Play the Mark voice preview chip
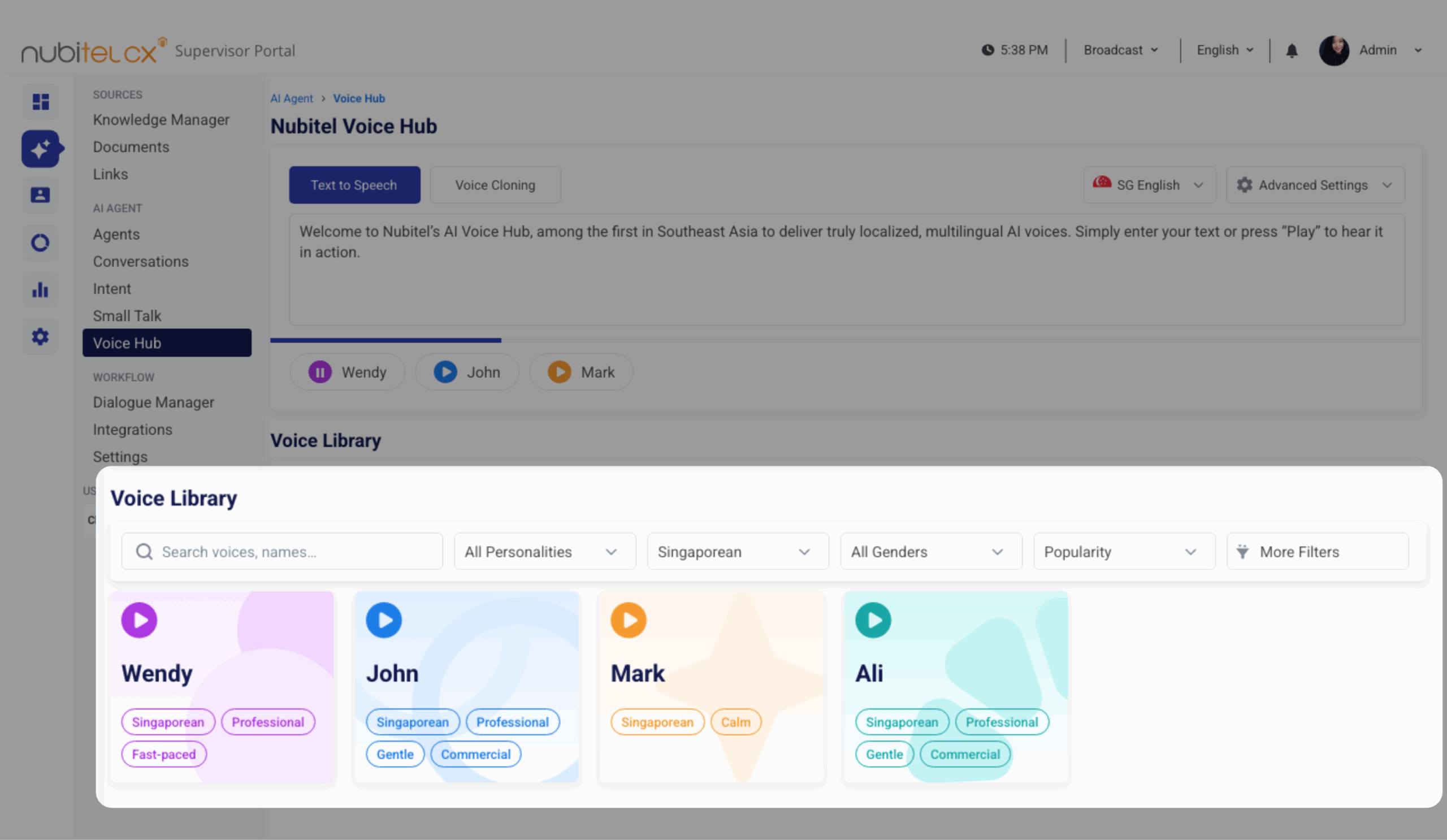Image resolution: width=1447 pixels, height=840 pixels. pos(559,372)
